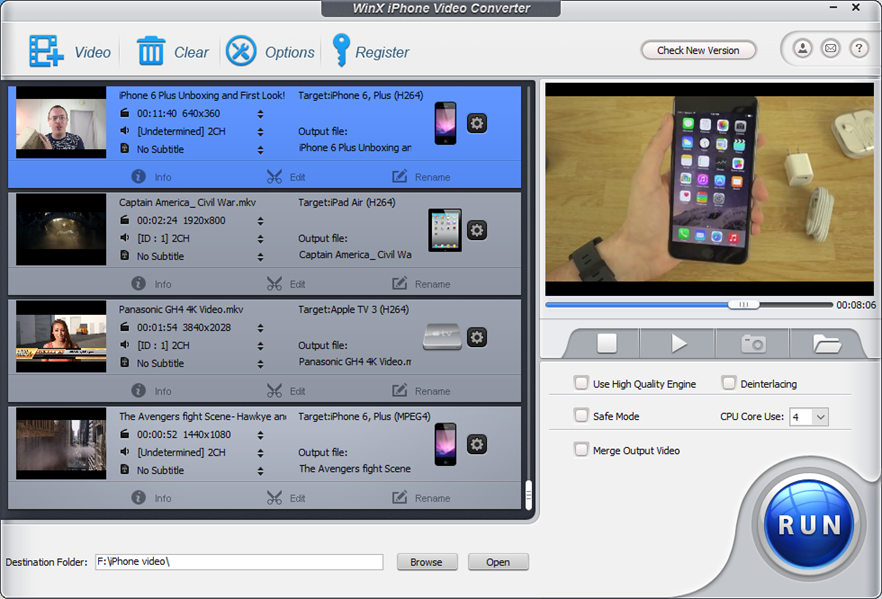This screenshot has width=882, height=599.
Task: Open the destination folder
Action: point(498,562)
